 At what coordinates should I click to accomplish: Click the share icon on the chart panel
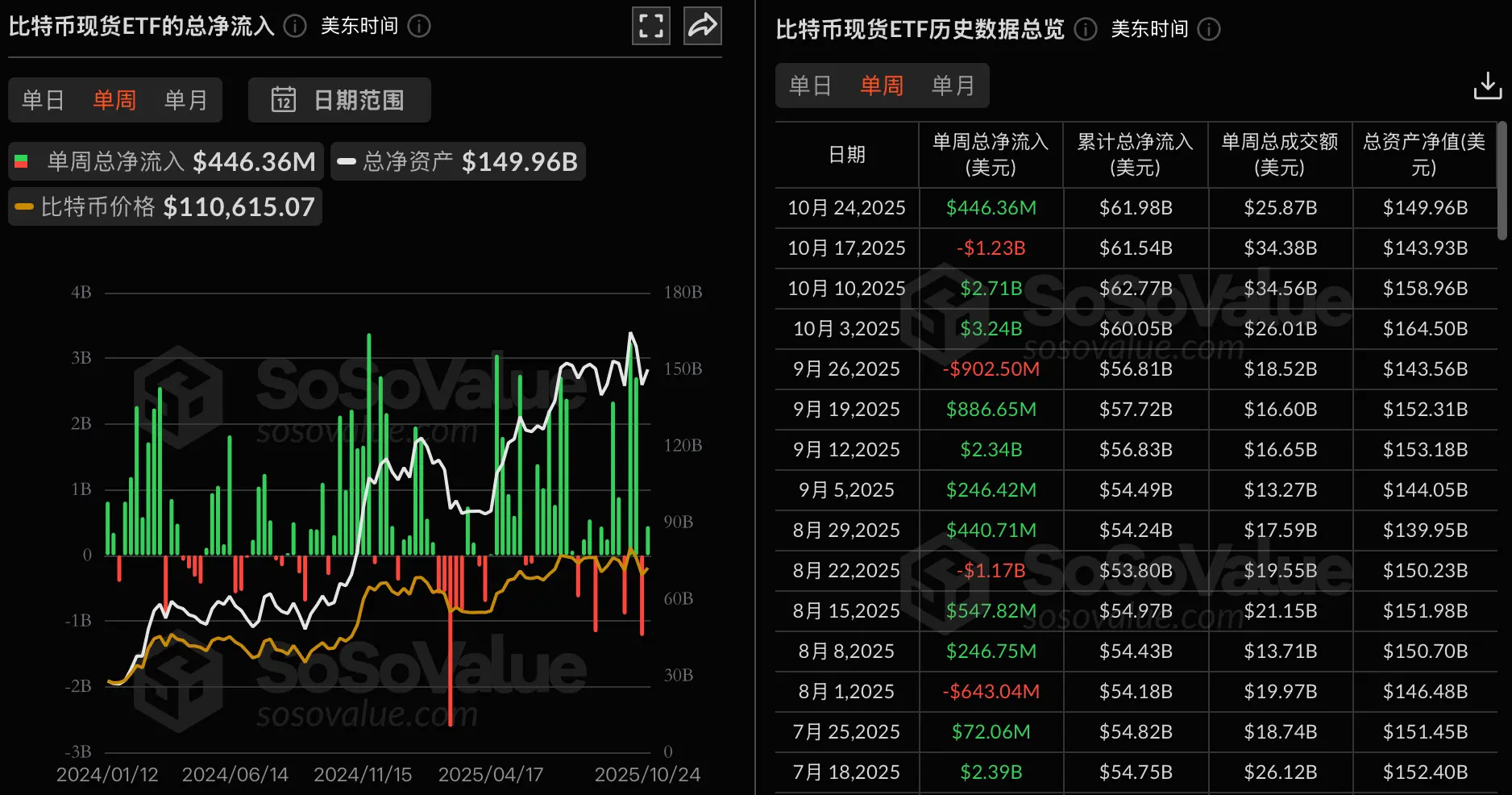(702, 25)
